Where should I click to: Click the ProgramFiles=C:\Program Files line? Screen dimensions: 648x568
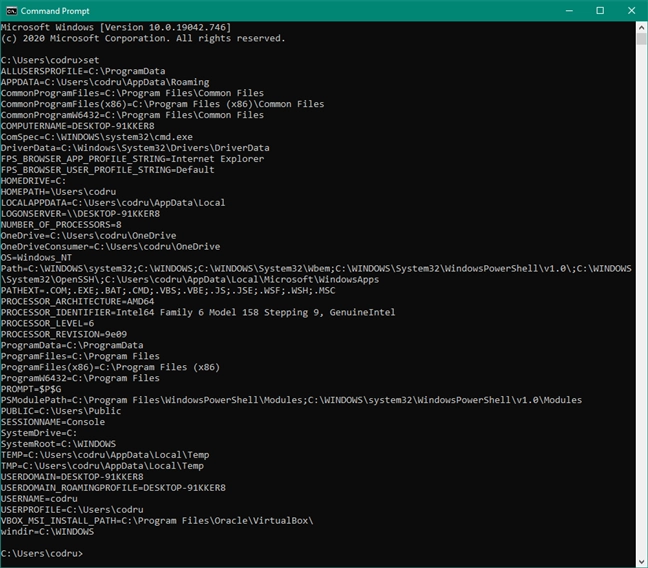coord(80,356)
